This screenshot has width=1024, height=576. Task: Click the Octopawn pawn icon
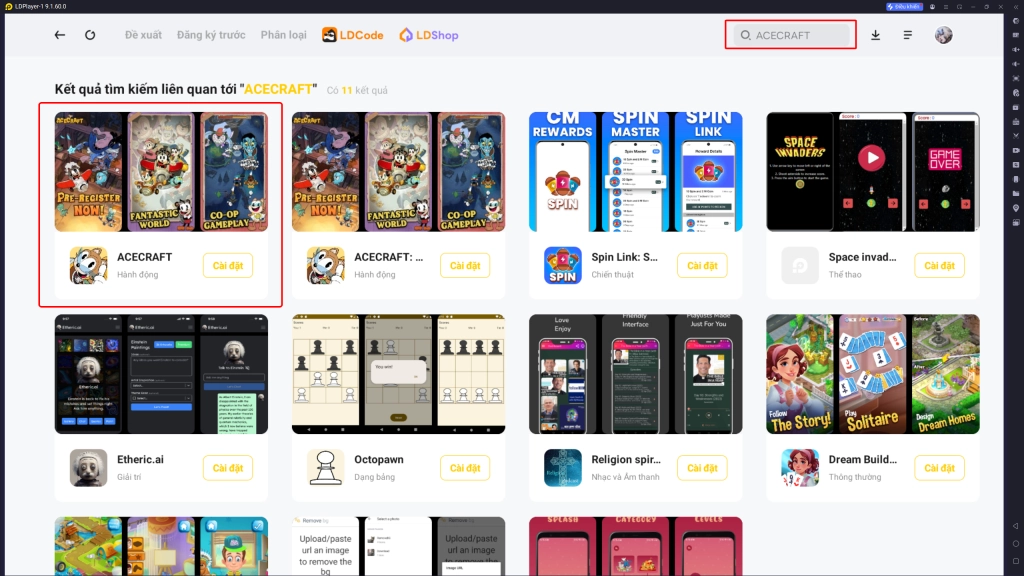[325, 468]
